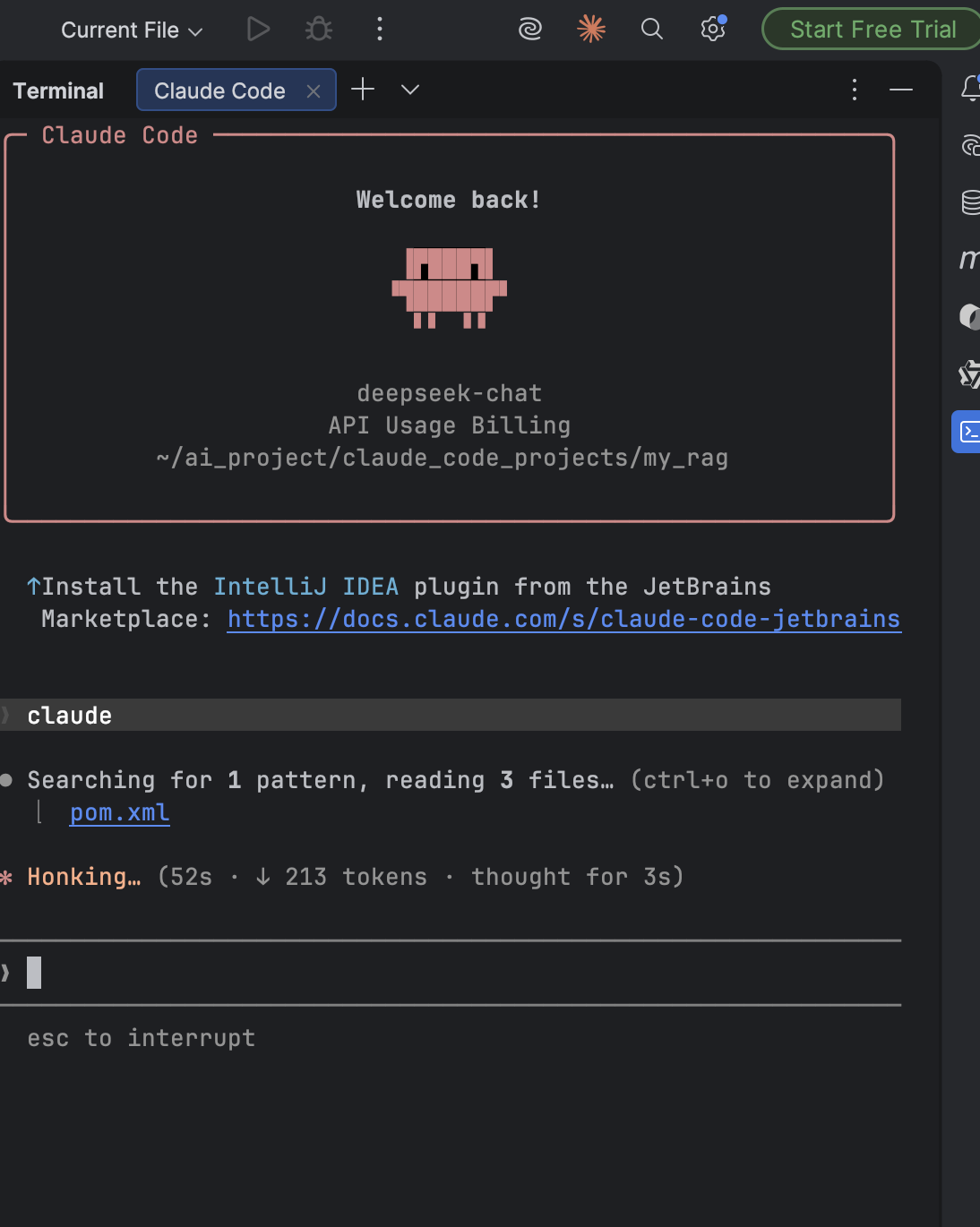
Task: Expand the new terminal options chevron
Action: click(x=410, y=90)
